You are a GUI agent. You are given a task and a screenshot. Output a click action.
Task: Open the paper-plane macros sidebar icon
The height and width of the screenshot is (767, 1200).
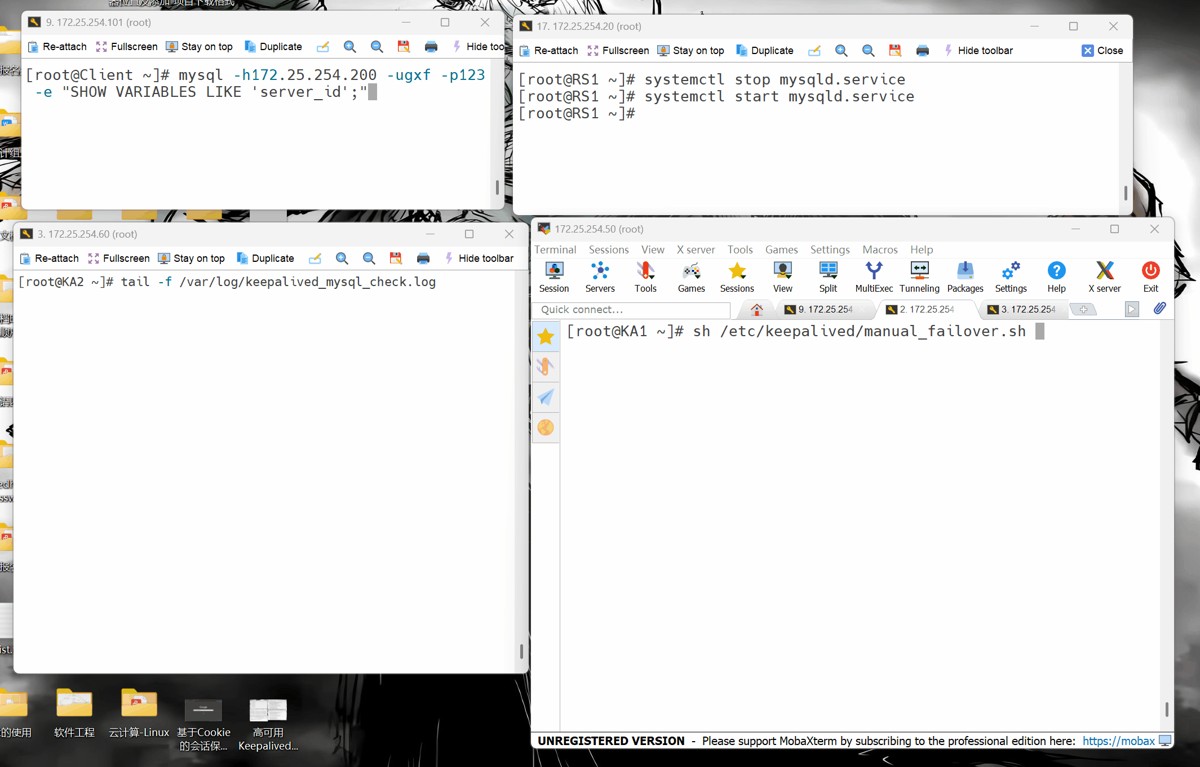pyautogui.click(x=546, y=397)
